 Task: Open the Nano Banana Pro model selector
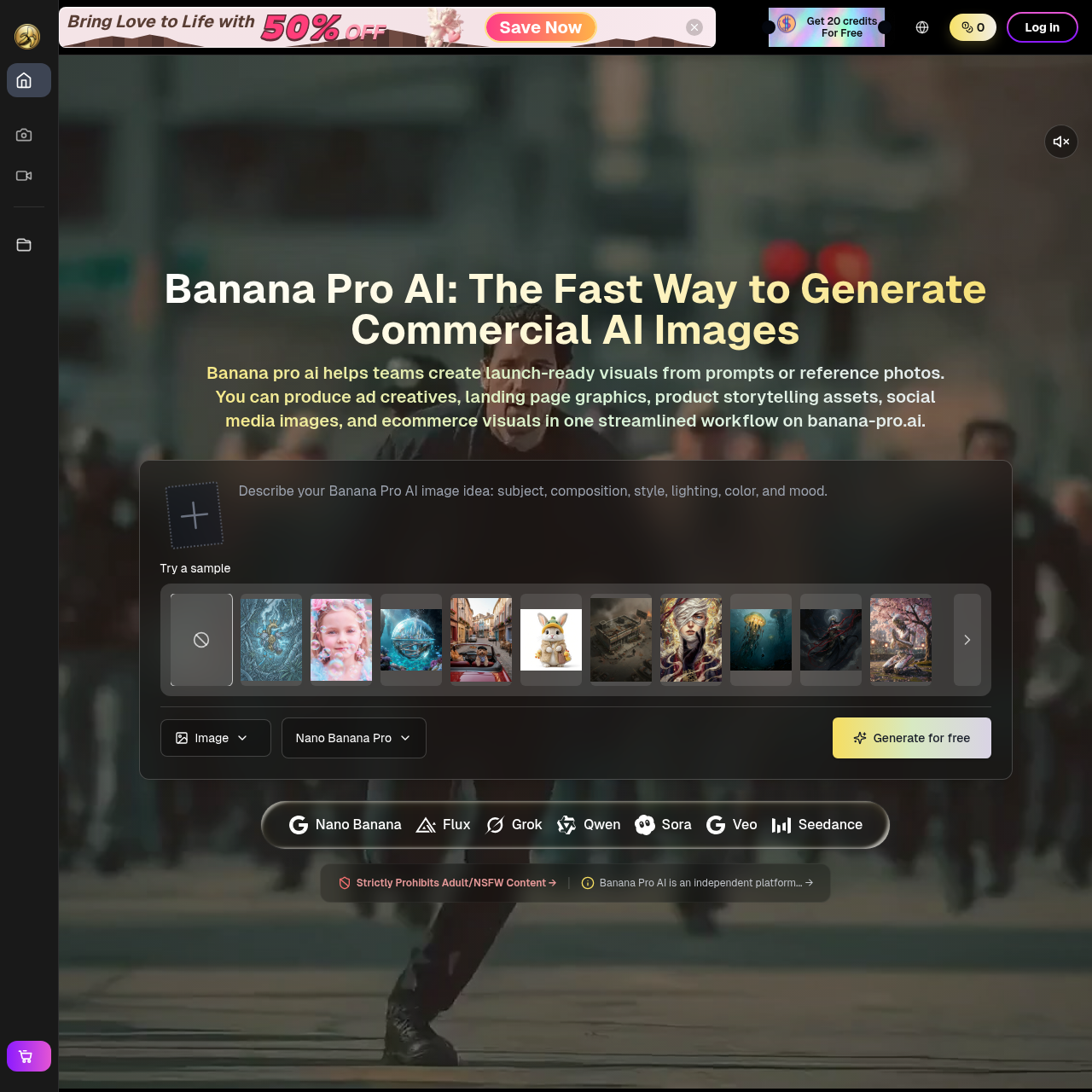(353, 738)
